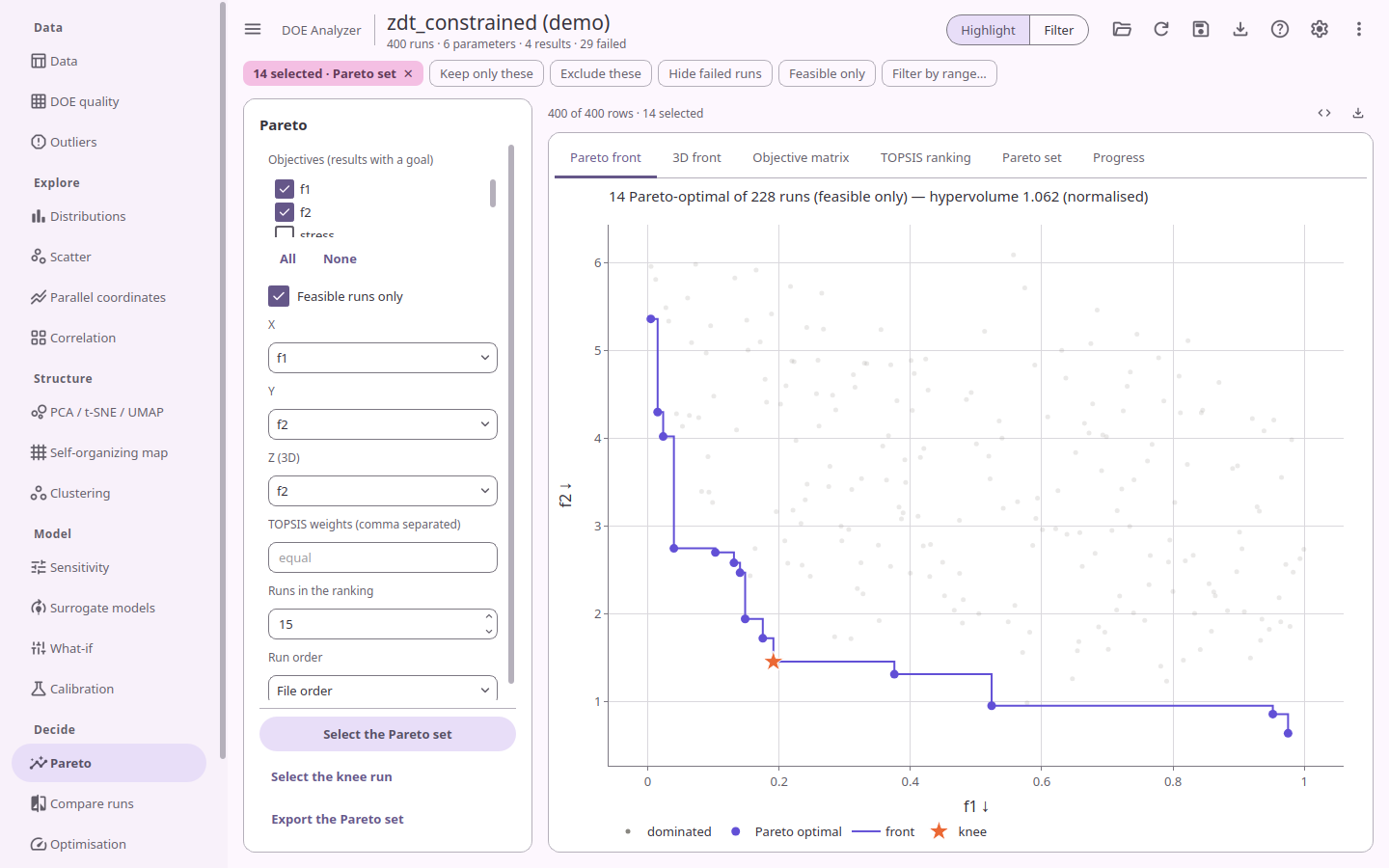1389x868 pixels.
Task: Click the TOPSIS weights input field
Action: tap(383, 557)
